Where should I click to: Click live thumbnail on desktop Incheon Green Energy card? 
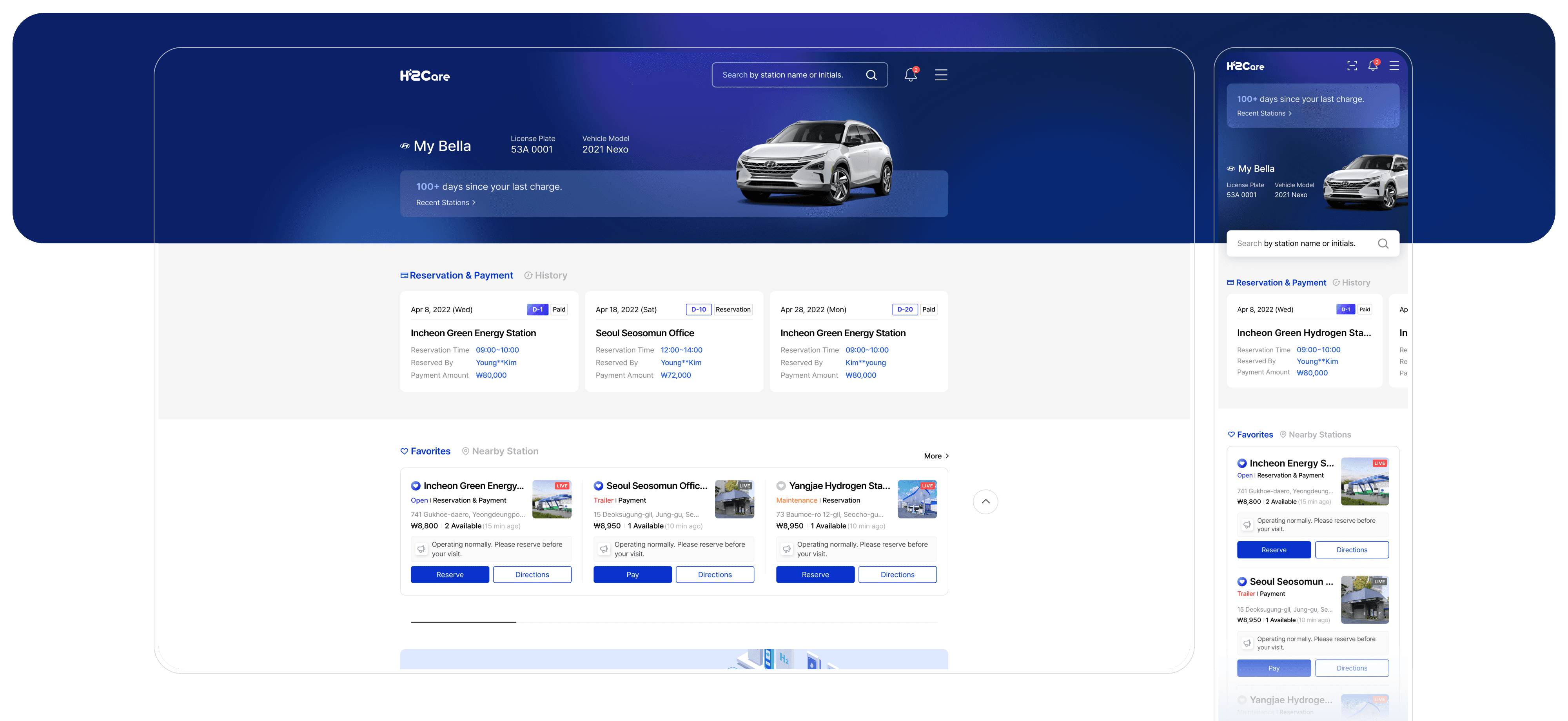click(552, 499)
